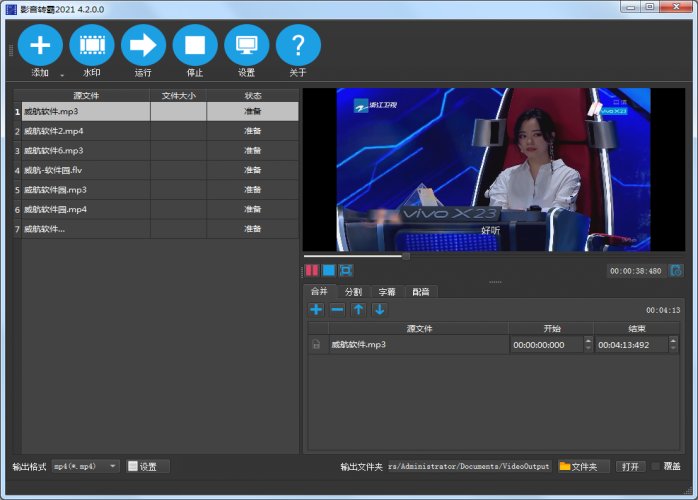Screen dimensions: 698x500
Task: Click the 源文件 column header in file list
Action: pyautogui.click(x=86, y=95)
